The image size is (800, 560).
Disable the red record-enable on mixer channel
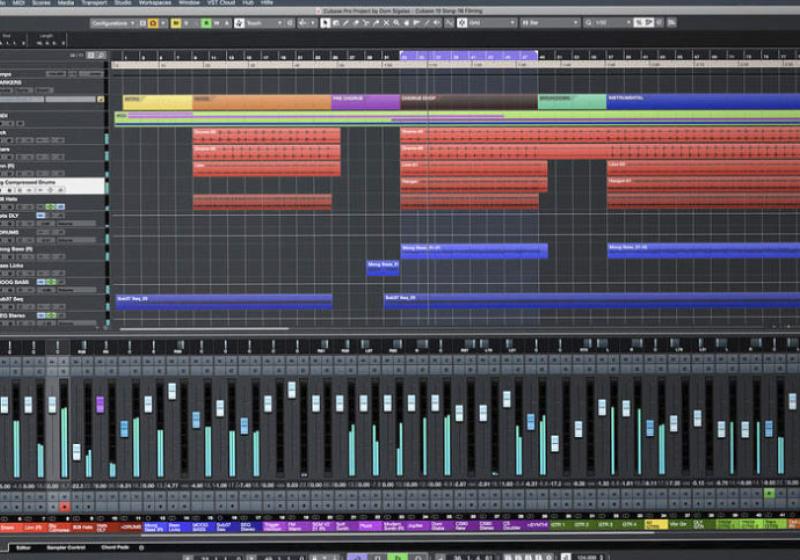pyautogui.click(x=65, y=508)
